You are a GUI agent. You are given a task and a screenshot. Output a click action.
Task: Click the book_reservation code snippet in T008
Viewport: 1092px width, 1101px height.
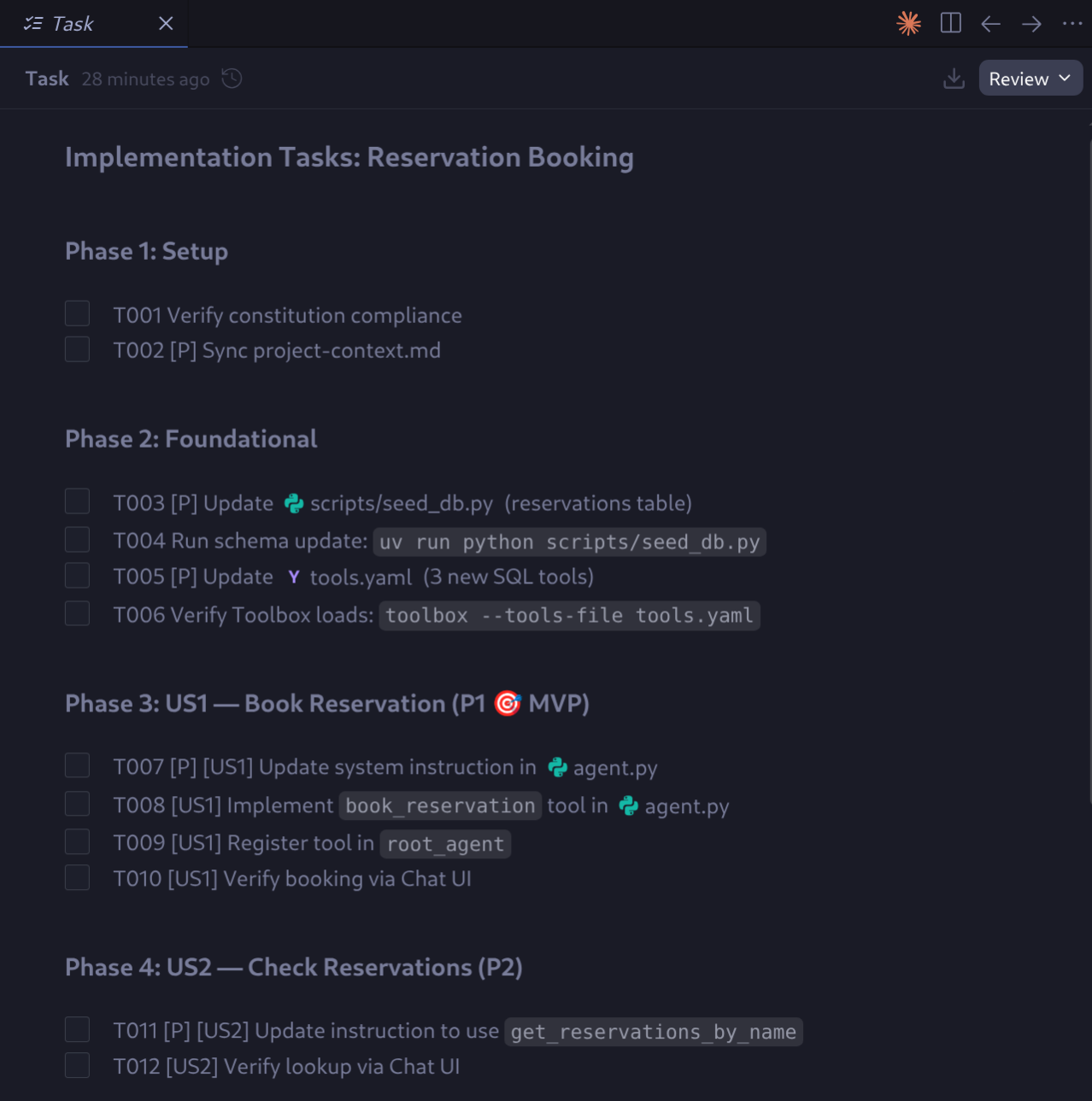point(440,805)
